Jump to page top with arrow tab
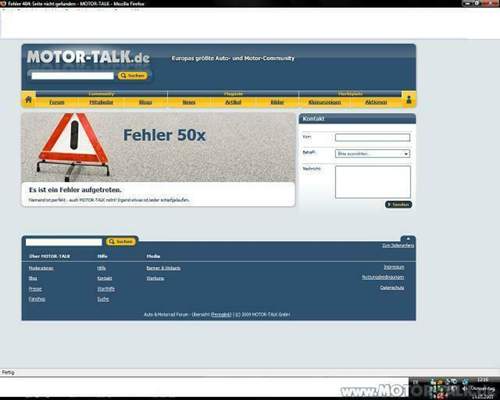This screenshot has height=400, width=500. click(408, 239)
